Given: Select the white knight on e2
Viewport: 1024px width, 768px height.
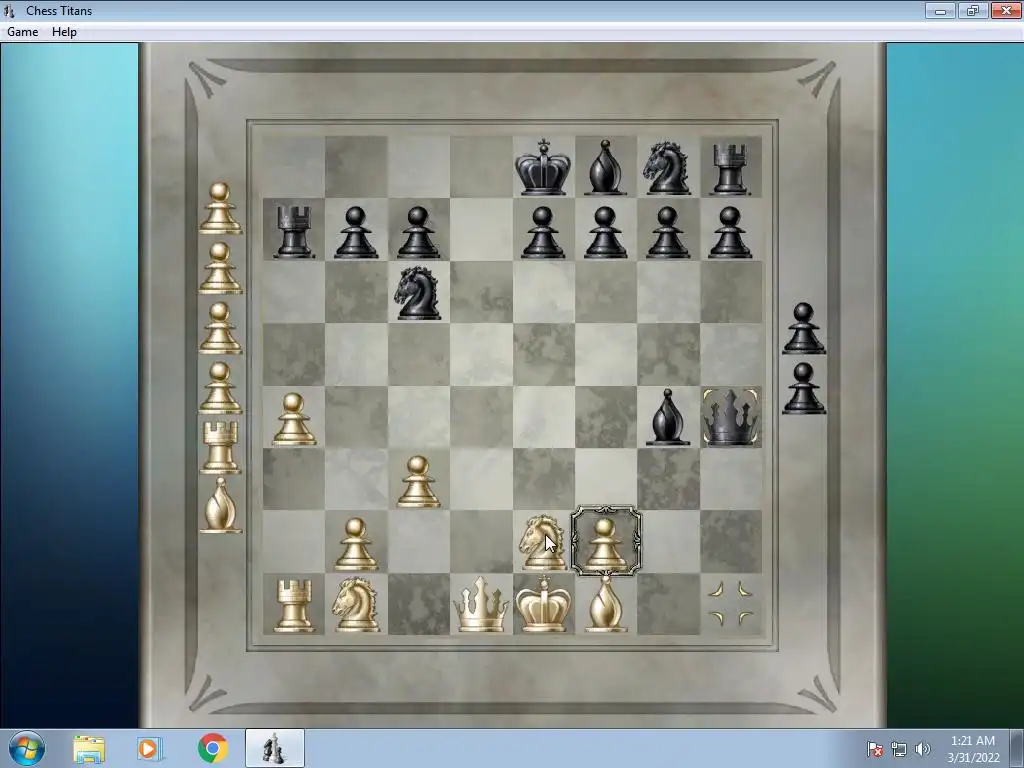Looking at the screenshot, I should point(542,543).
